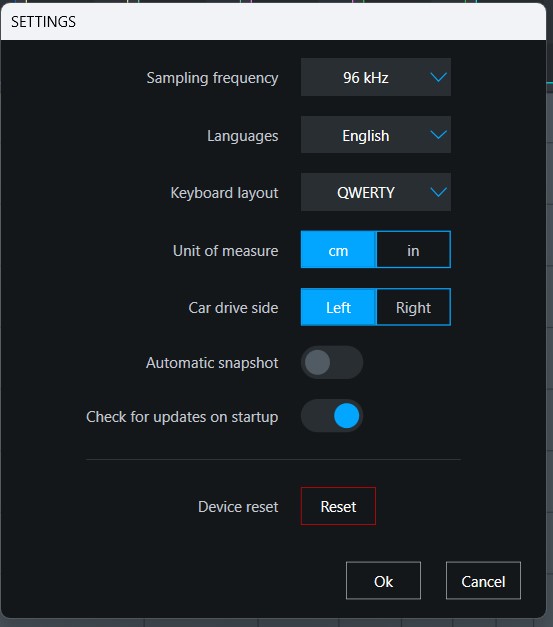Choose Left car drive side

pos(338,307)
